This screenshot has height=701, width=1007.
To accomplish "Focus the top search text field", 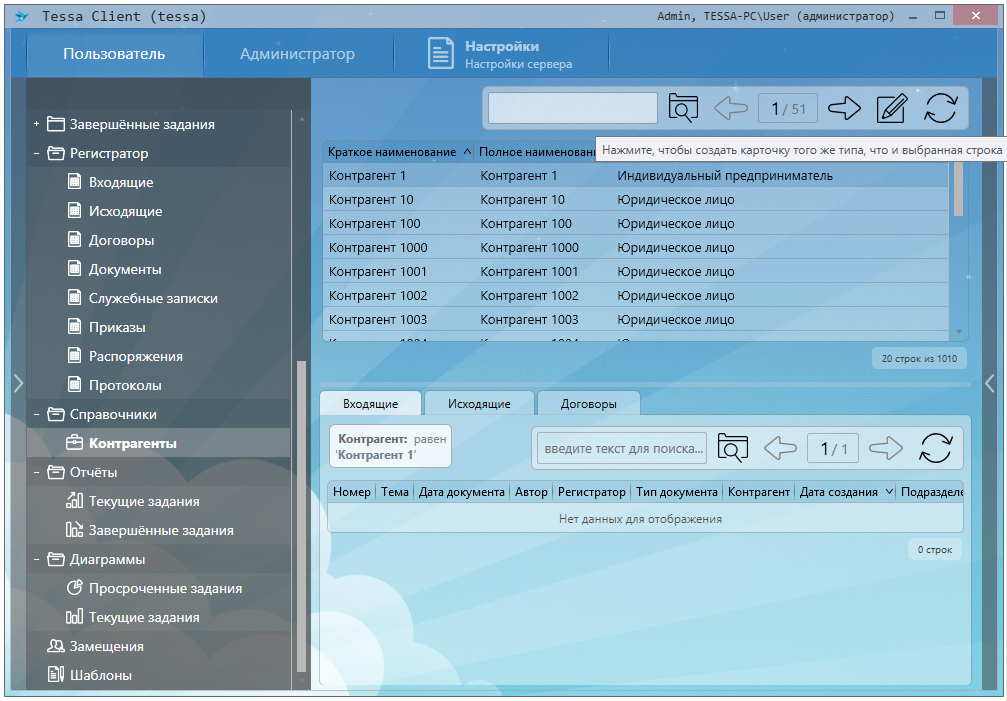I will pyautogui.click(x=573, y=108).
